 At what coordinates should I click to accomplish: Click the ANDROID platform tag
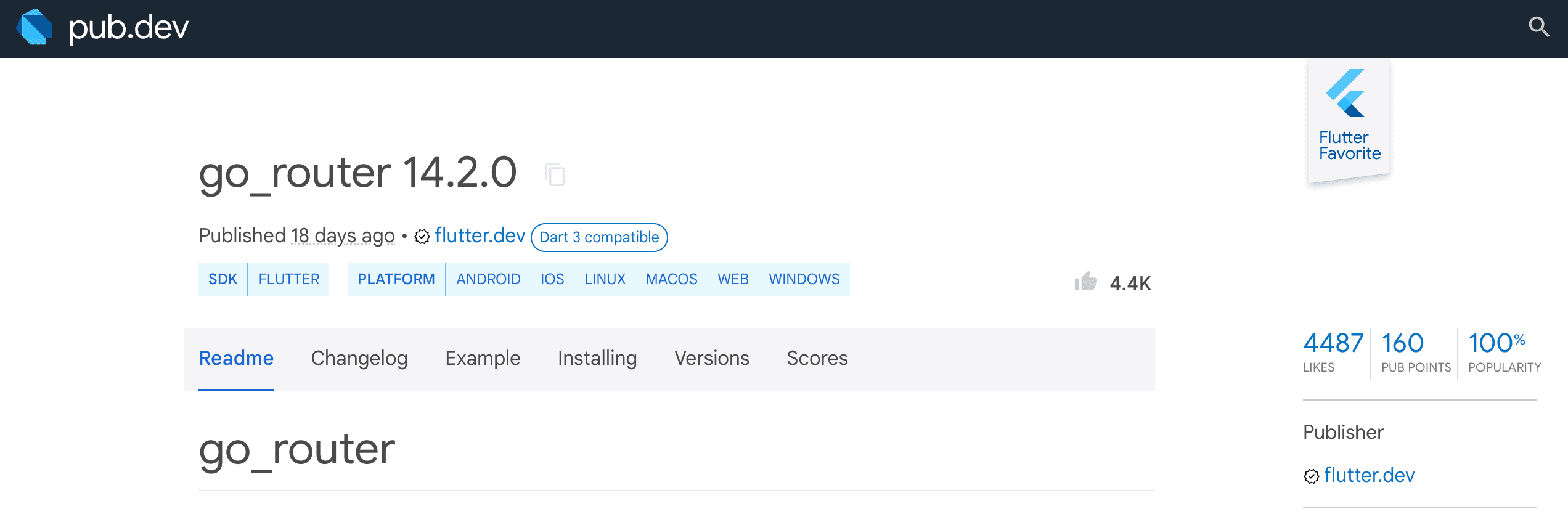488,279
